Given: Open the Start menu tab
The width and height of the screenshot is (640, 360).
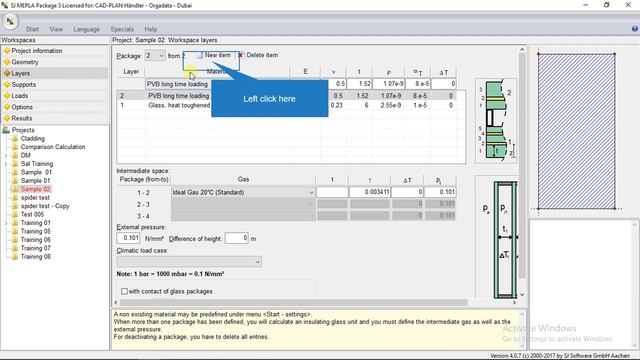Looking at the screenshot, I should point(32,29).
